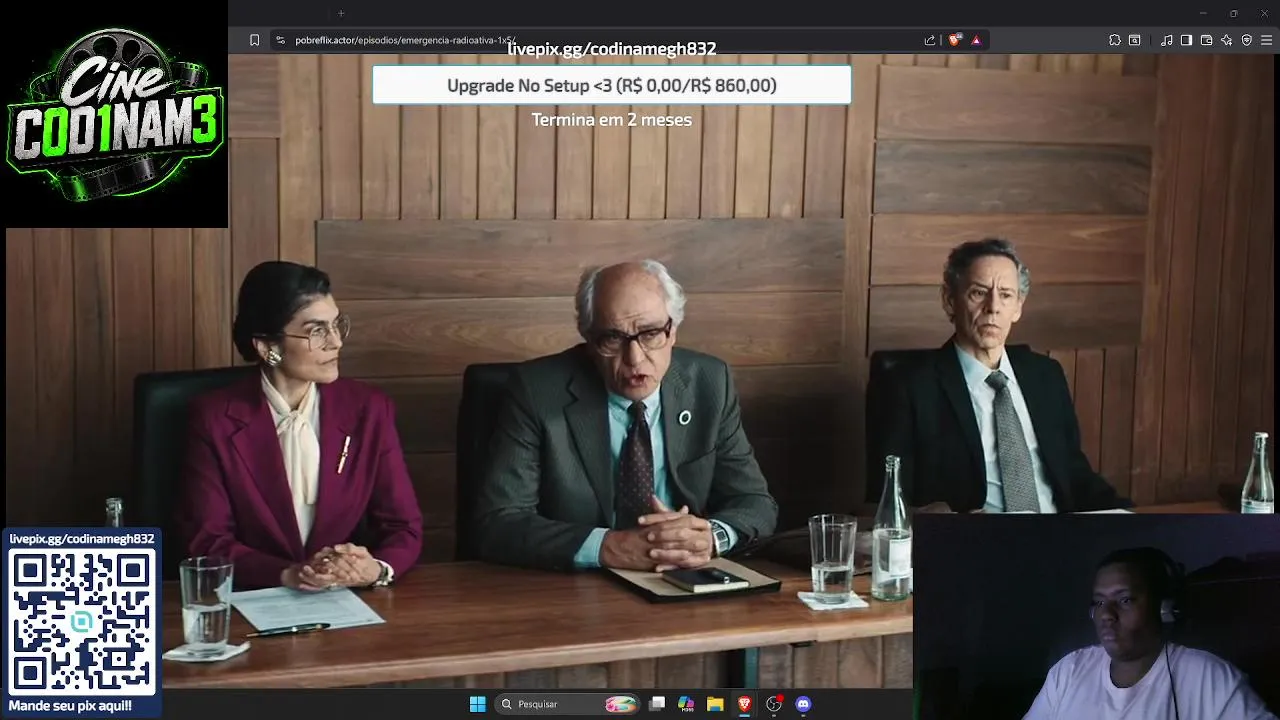Launch Microsoft 365 Copilot from taskbar
The width and height of the screenshot is (1280, 720).
pyautogui.click(x=686, y=704)
